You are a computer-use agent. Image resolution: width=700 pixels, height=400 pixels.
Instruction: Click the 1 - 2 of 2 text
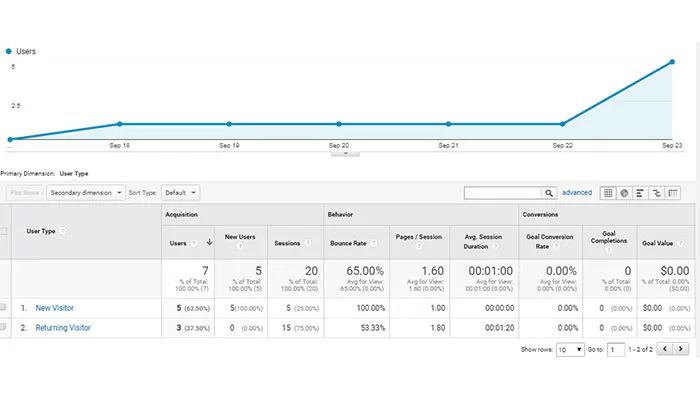640,350
